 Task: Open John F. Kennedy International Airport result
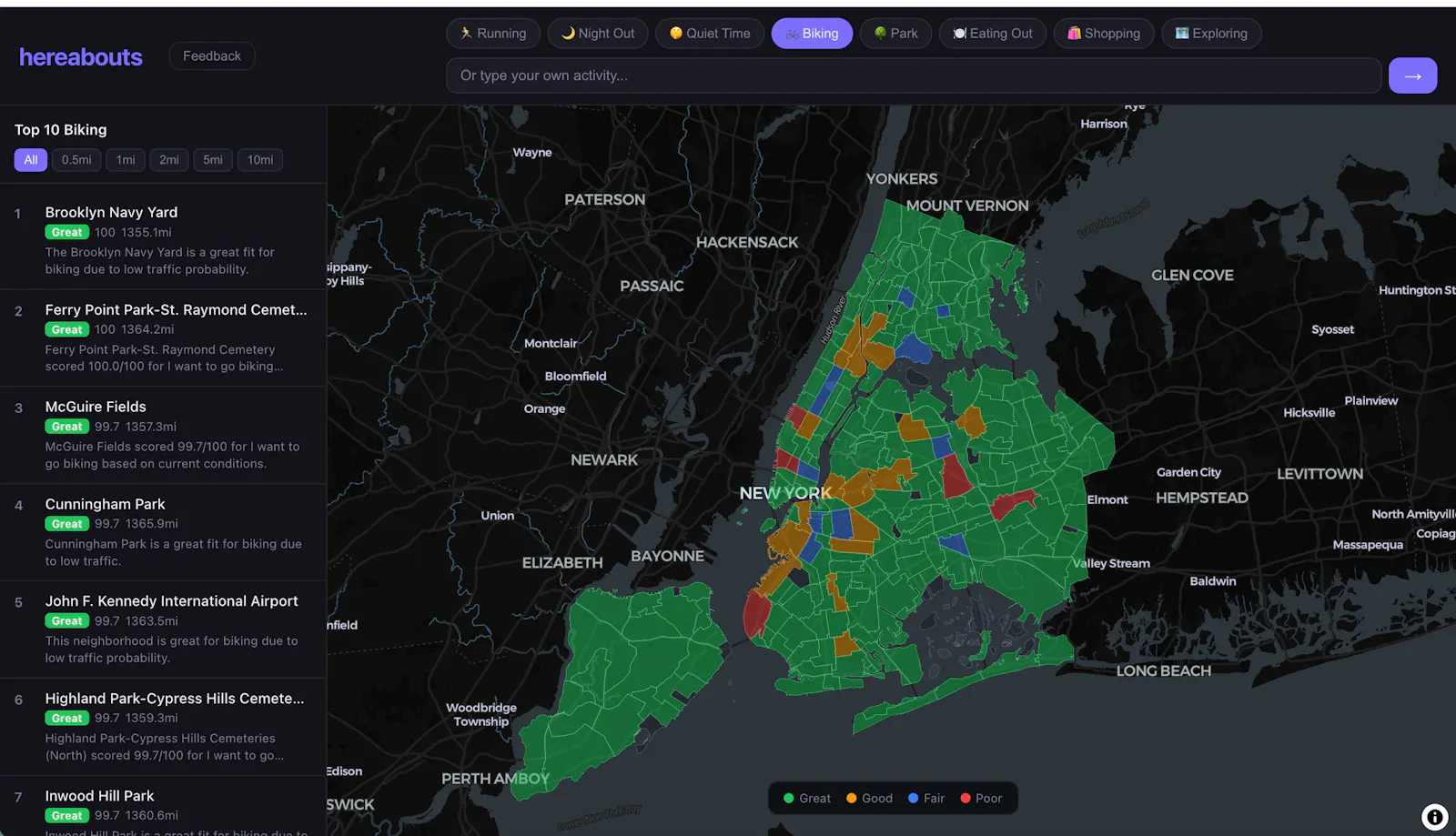(163, 630)
